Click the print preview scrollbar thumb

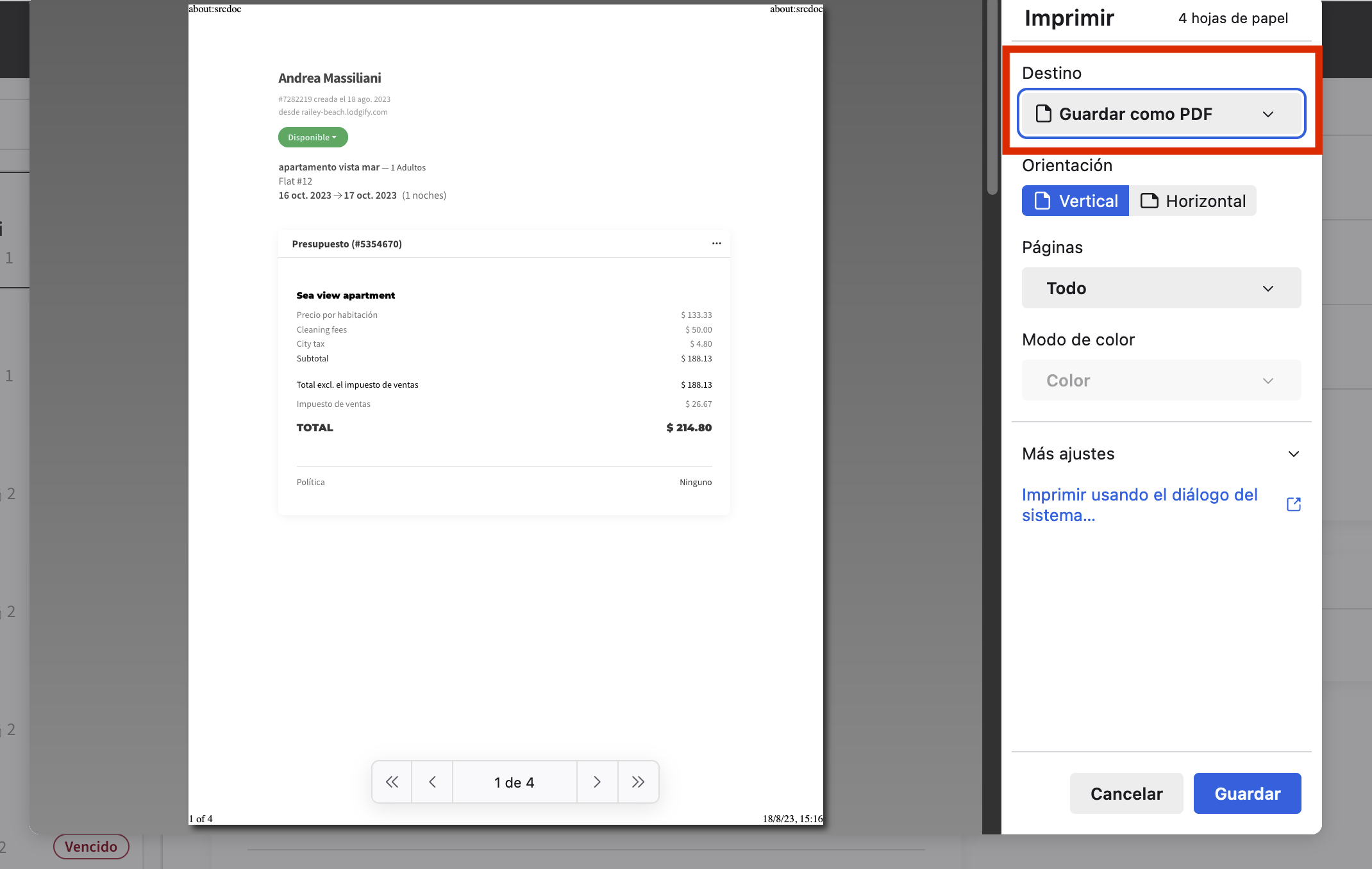[992, 96]
